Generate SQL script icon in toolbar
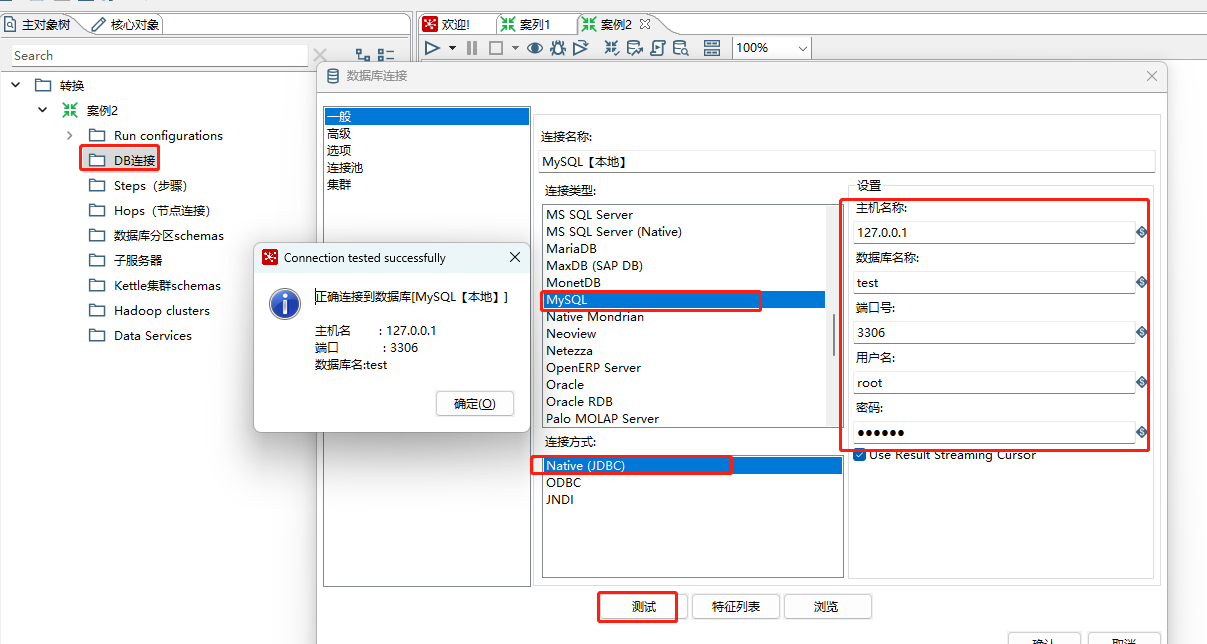Viewport: 1207px width, 644px height. click(x=658, y=48)
